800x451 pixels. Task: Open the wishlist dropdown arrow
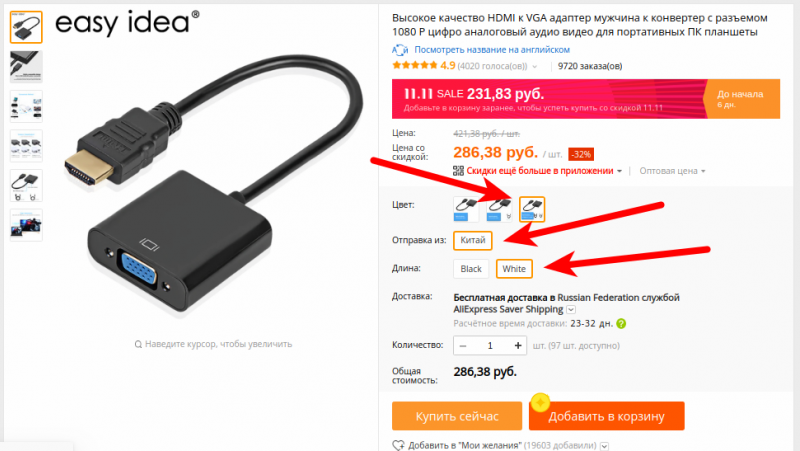(604, 446)
